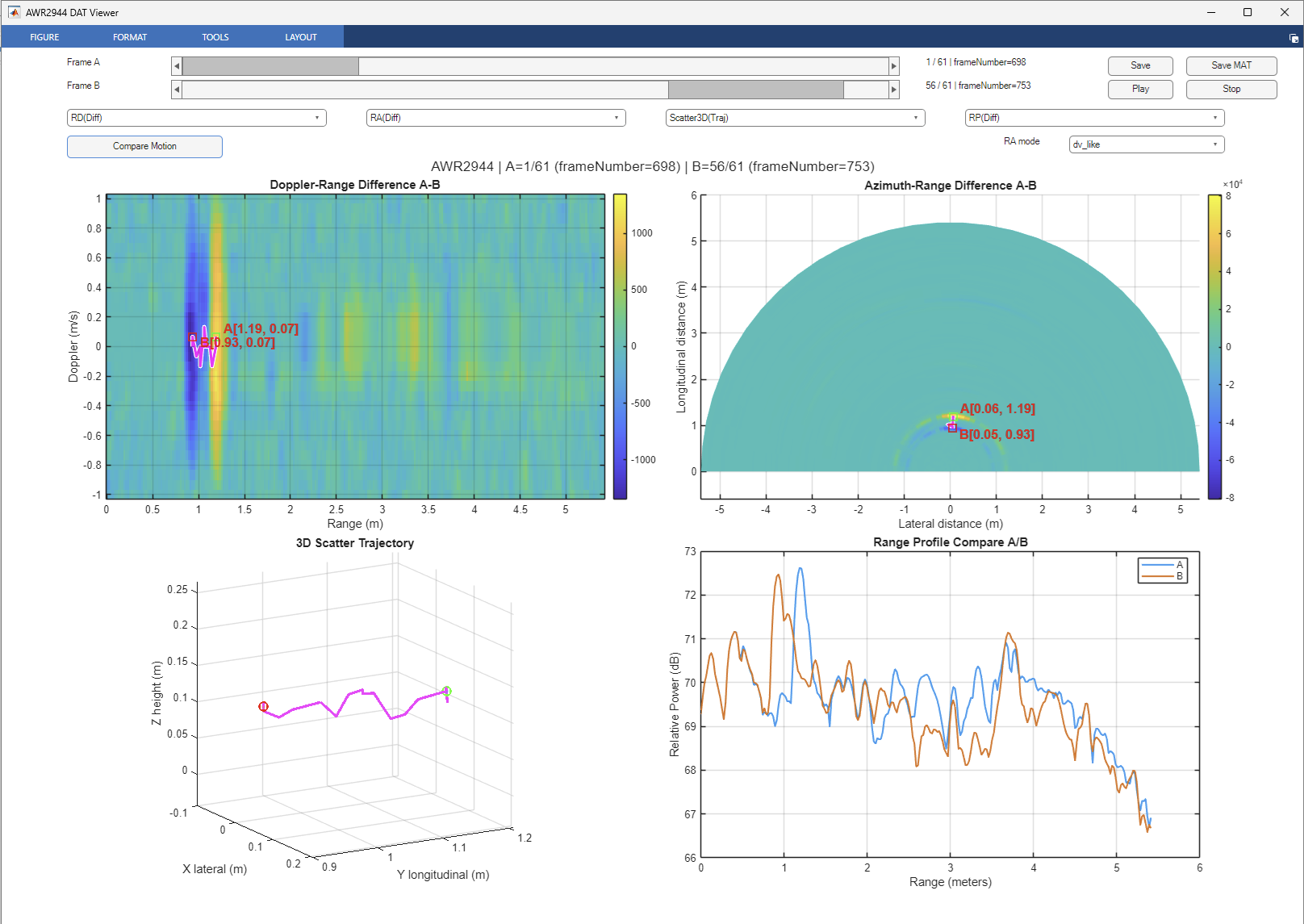Click Frame B slider left arrow
Image resolution: width=1304 pixels, height=924 pixels.
tap(177, 90)
